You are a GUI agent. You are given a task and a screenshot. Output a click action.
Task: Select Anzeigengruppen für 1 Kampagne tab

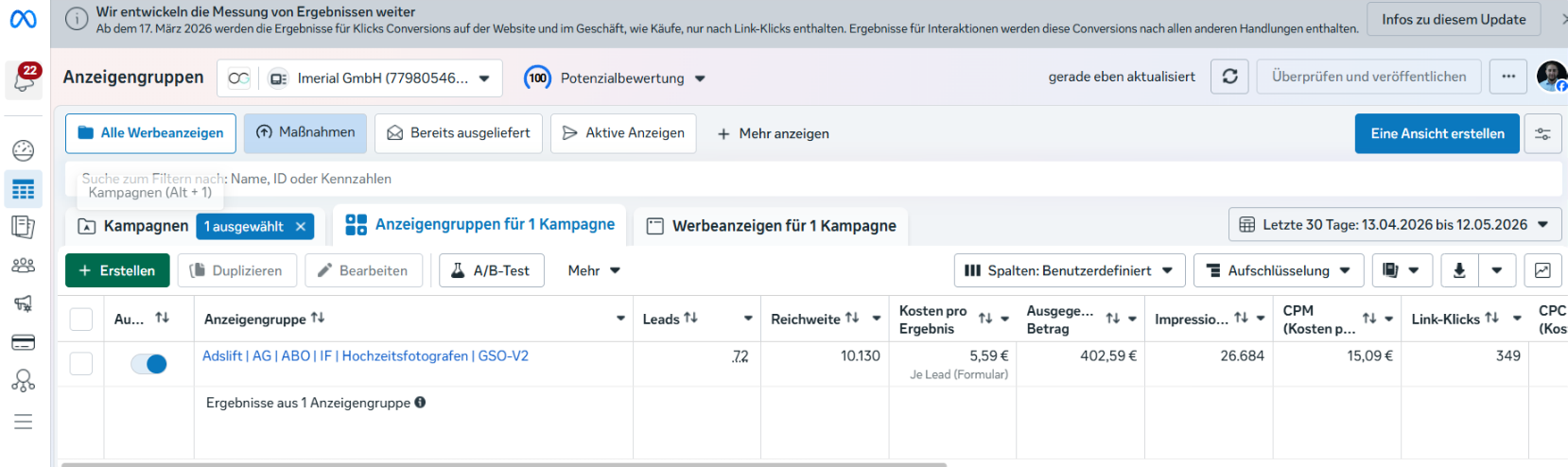pyautogui.click(x=480, y=225)
